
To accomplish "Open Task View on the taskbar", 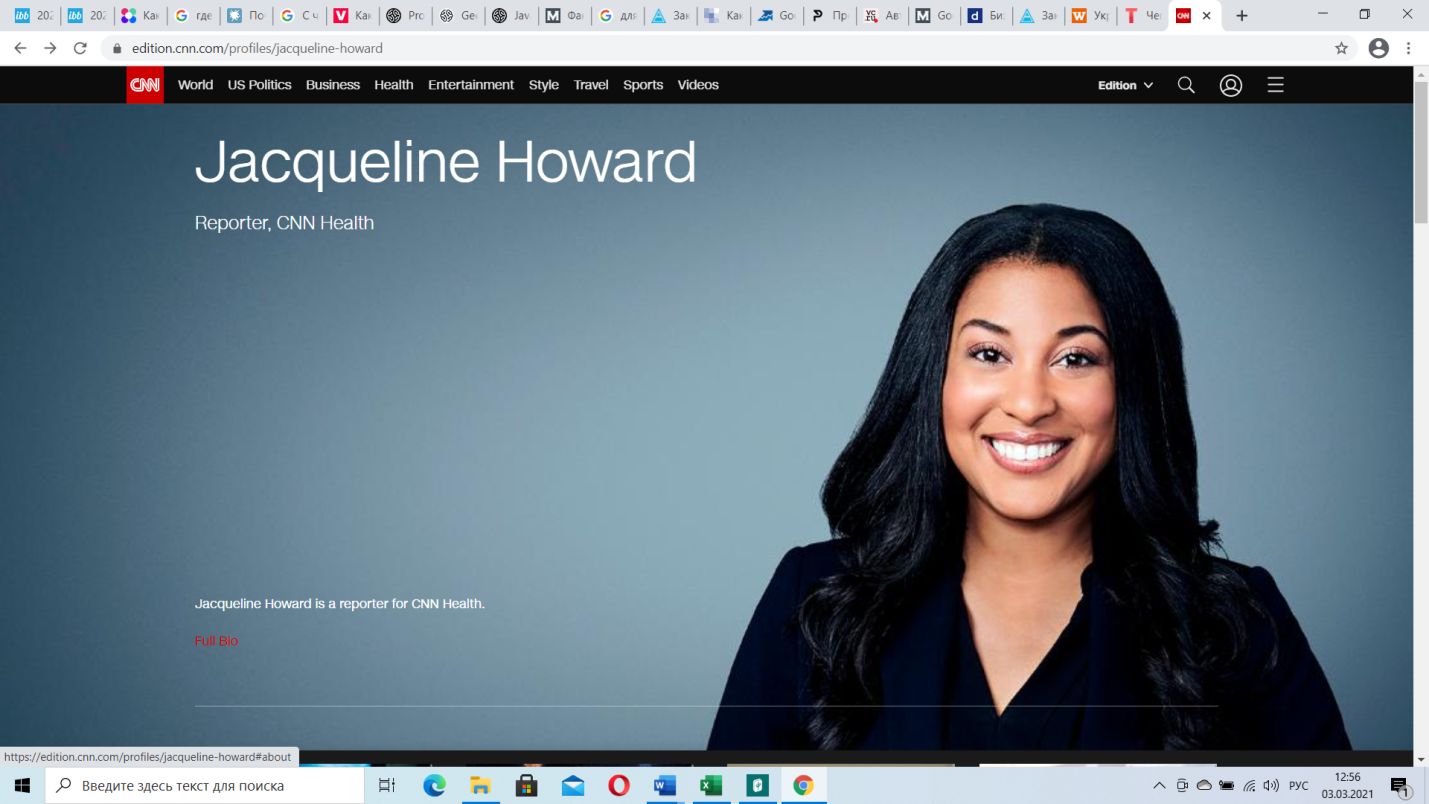I will pyautogui.click(x=387, y=786).
